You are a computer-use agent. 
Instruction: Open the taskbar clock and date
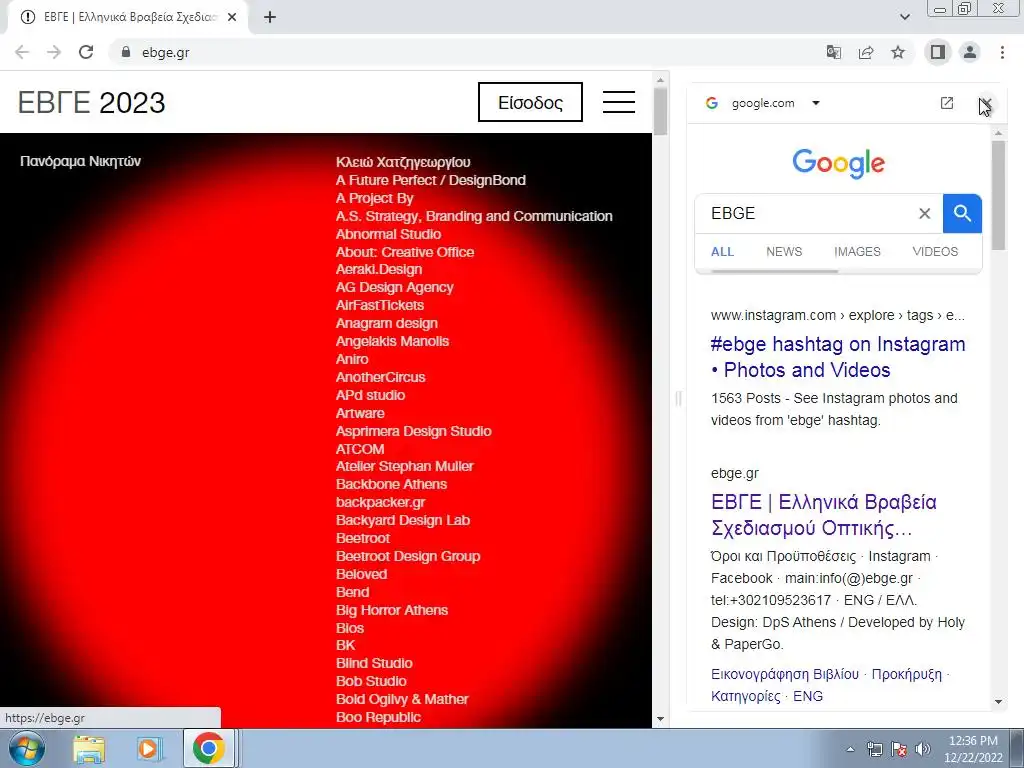973,749
